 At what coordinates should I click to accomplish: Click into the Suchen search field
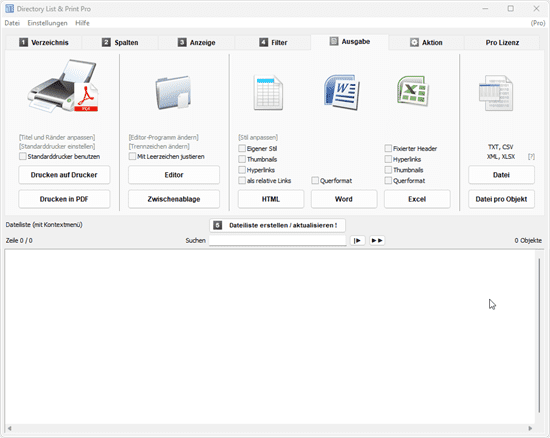click(277, 241)
